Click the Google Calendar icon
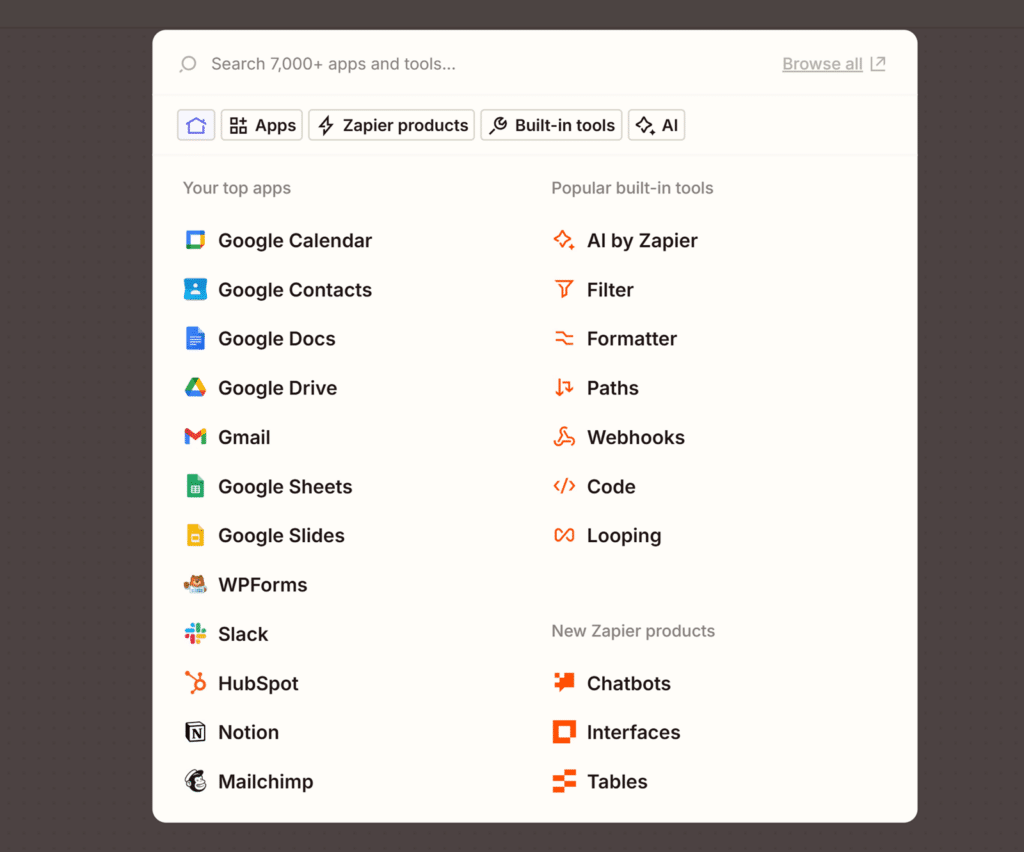Viewport: 1024px width, 852px height. tap(195, 240)
